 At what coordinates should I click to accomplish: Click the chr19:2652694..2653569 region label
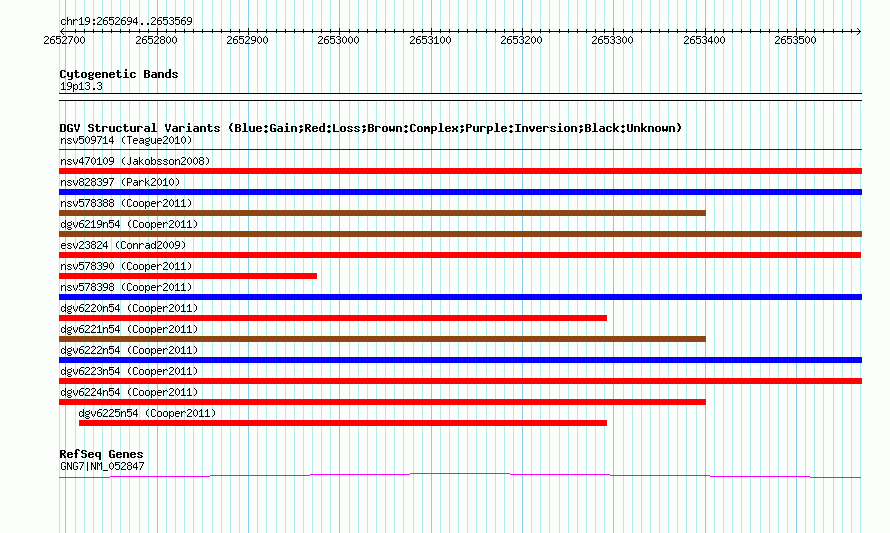pyautogui.click(x=126, y=22)
